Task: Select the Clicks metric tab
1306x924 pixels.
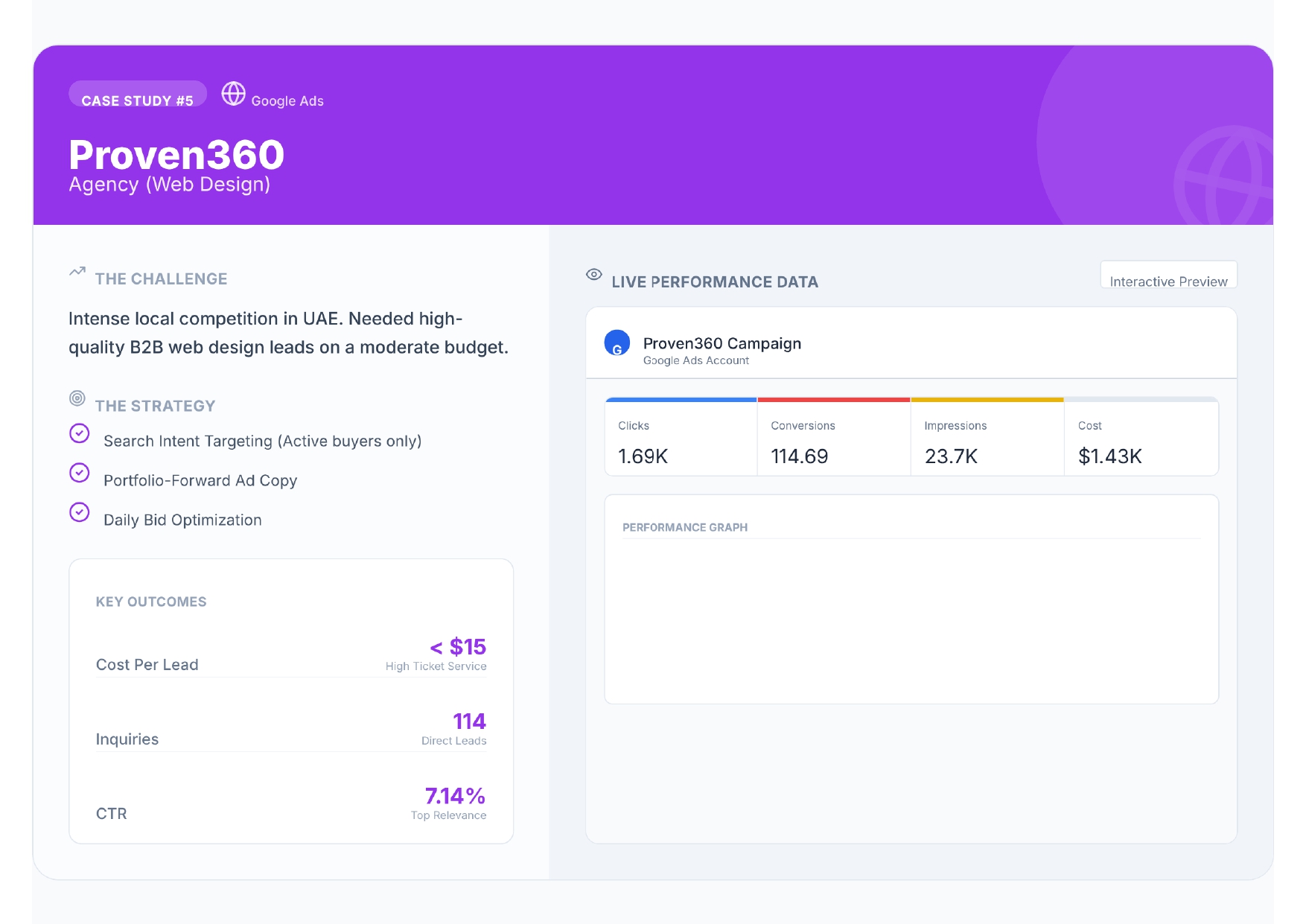Action: tap(681, 437)
